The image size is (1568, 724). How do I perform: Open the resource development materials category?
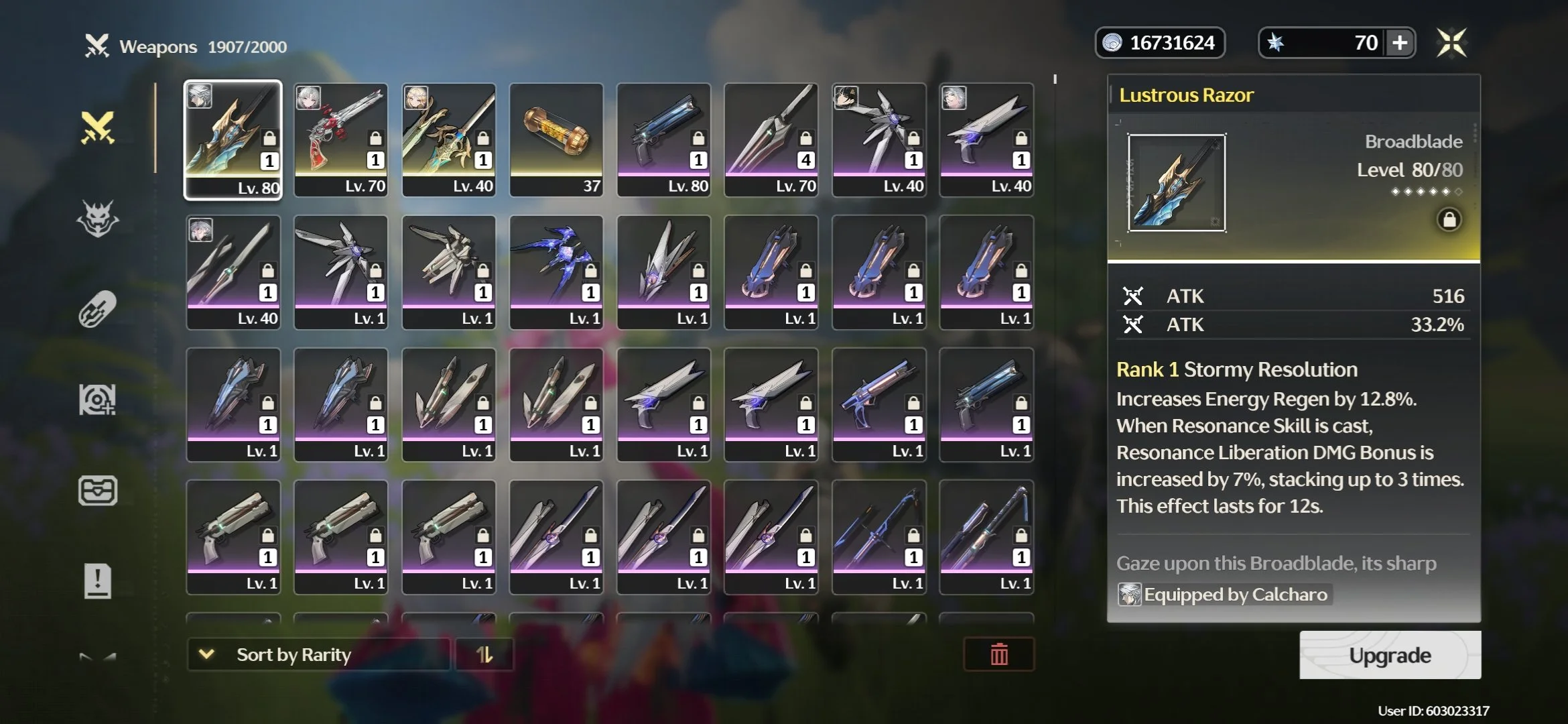tap(98, 400)
